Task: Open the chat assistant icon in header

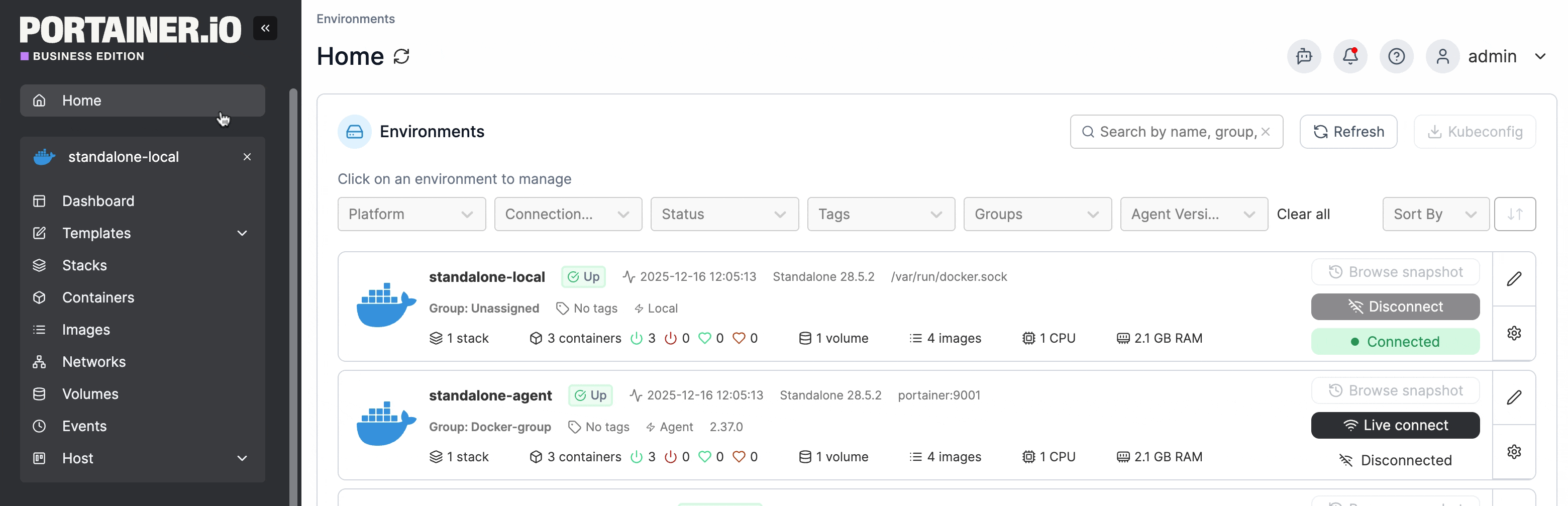Action: tap(1303, 57)
